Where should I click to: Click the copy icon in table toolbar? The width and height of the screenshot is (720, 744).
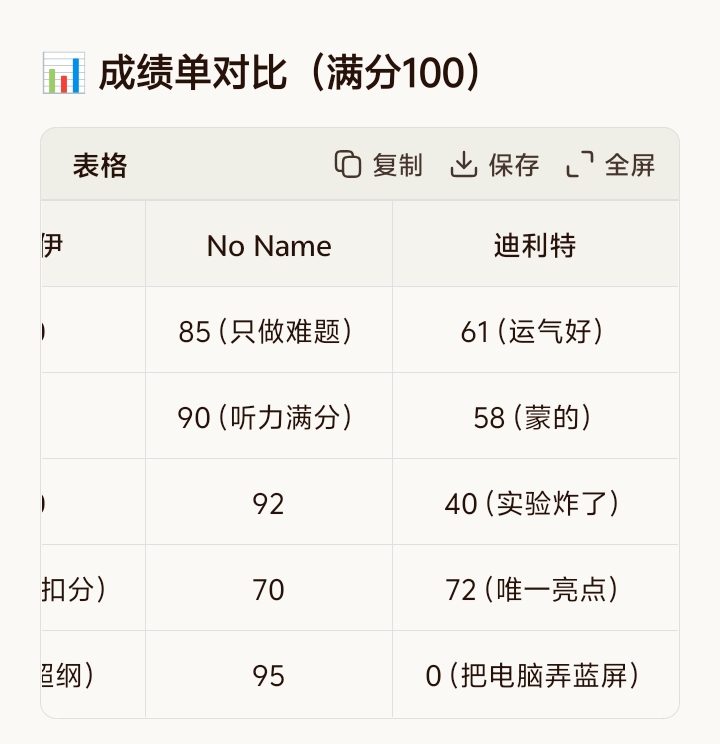347,165
